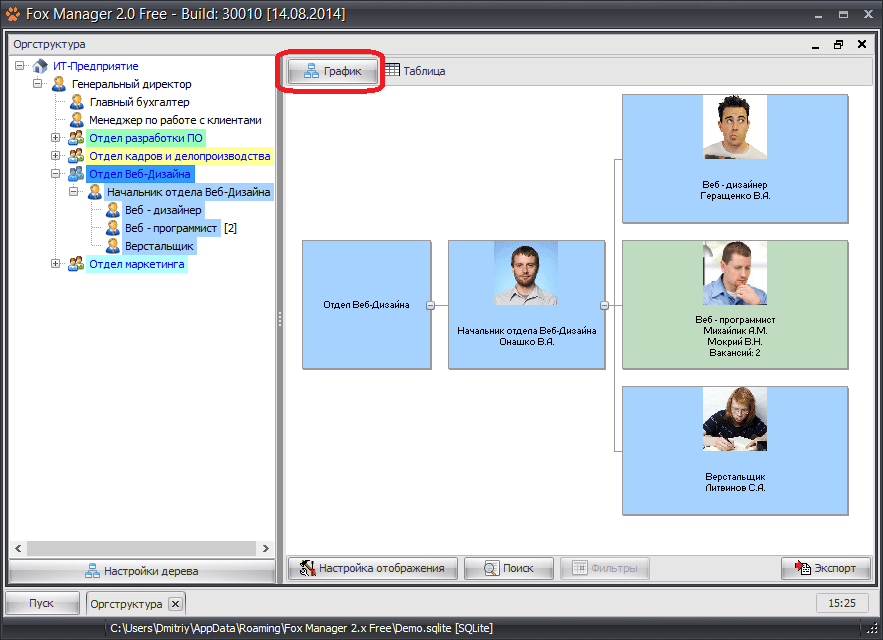Select Отдел разработки ПО tree label
Image resolution: width=883 pixels, height=640 pixels.
coord(146,138)
